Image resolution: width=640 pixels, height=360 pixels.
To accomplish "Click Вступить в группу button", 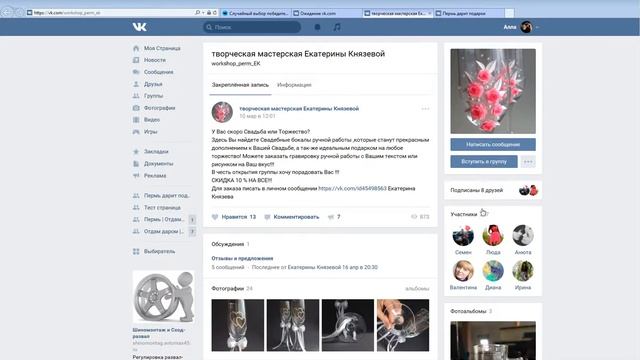I will coord(484,162).
